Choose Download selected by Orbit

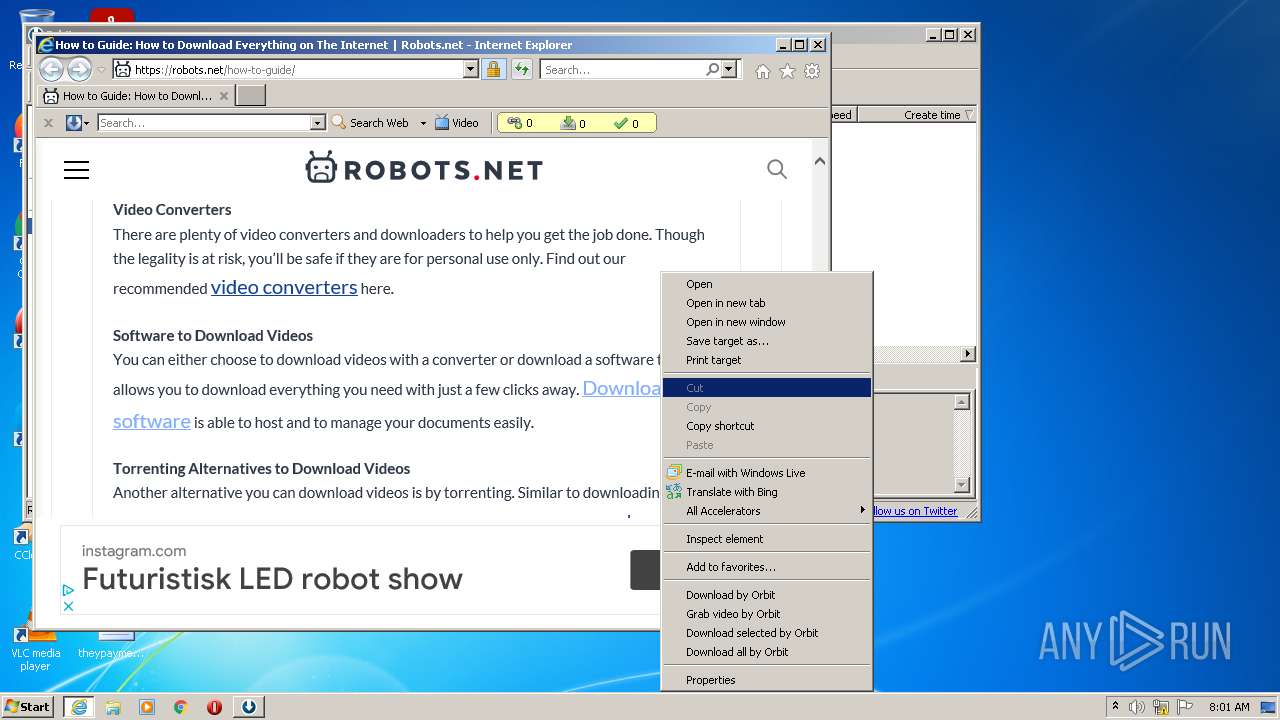pos(767,633)
